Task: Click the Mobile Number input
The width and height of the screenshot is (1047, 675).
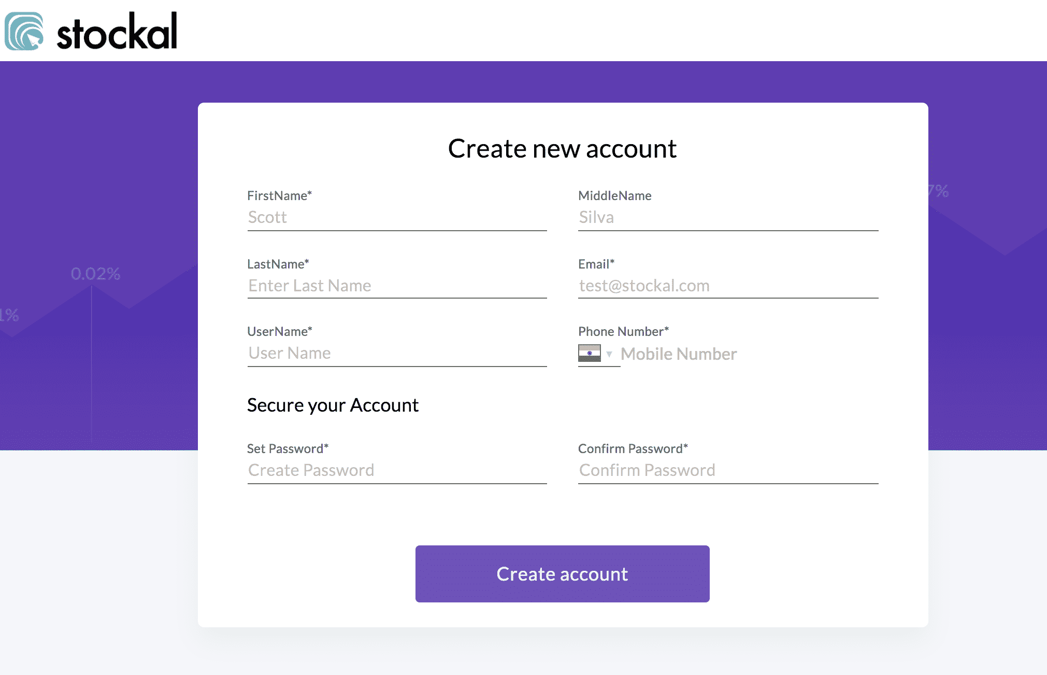Action: [748, 354]
